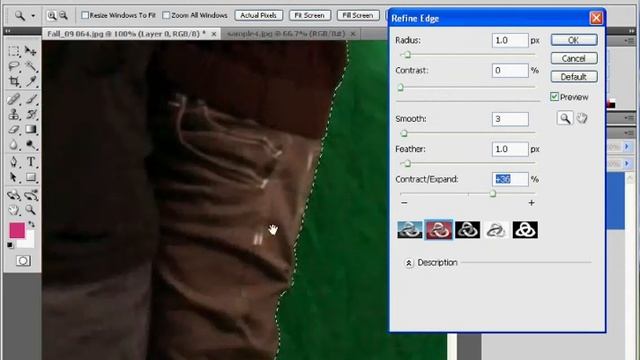Toggle Quick Mask mode button
640x360 pixels.
coord(23,261)
